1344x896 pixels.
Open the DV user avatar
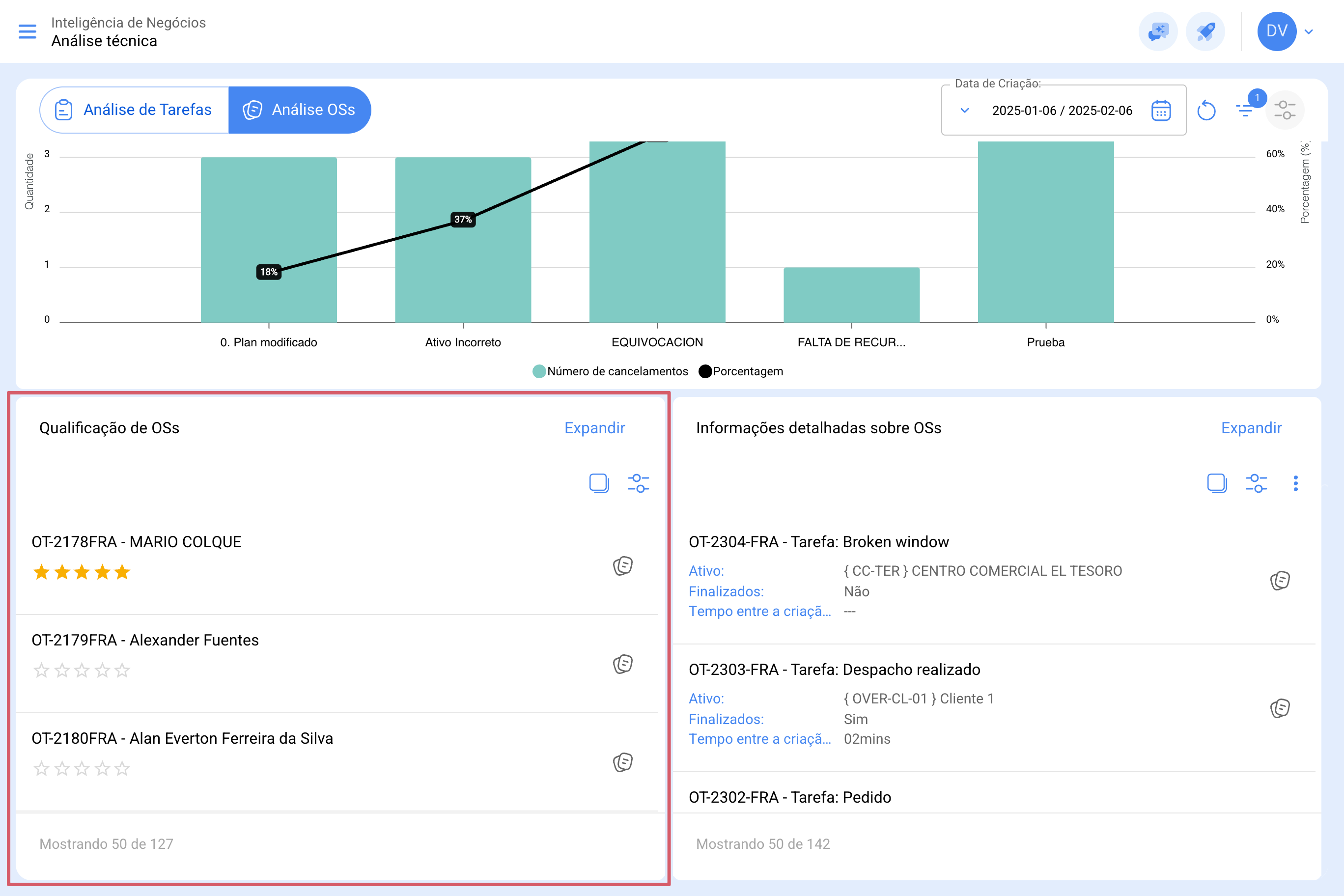[1277, 31]
